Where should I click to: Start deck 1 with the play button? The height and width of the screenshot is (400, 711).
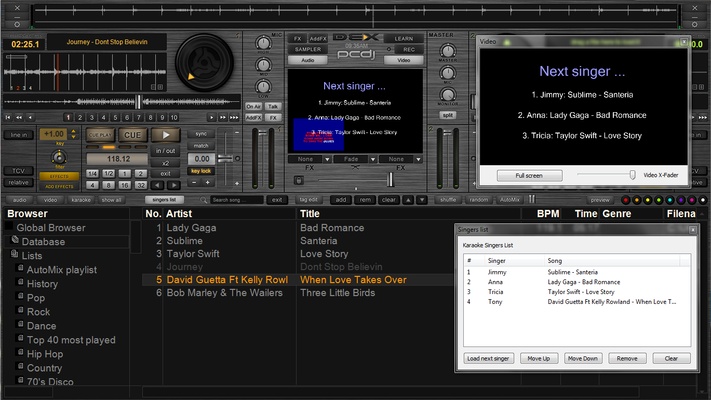pos(166,135)
